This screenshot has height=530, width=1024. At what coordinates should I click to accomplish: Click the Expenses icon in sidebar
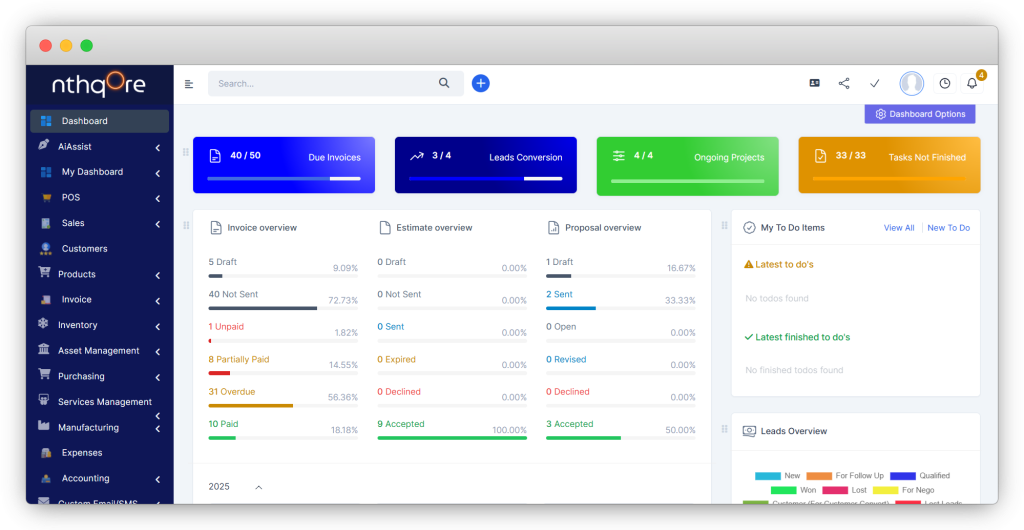(x=46, y=453)
